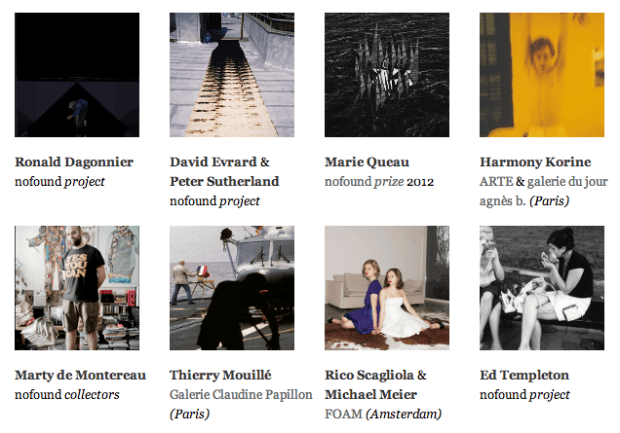The height and width of the screenshot is (433, 620).
Task: Open Ed Templeton black-and-white photo
Action: coord(542,288)
